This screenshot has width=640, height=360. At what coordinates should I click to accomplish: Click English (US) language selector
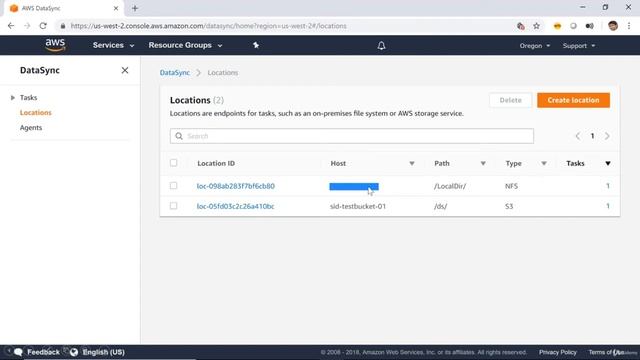(x=104, y=352)
